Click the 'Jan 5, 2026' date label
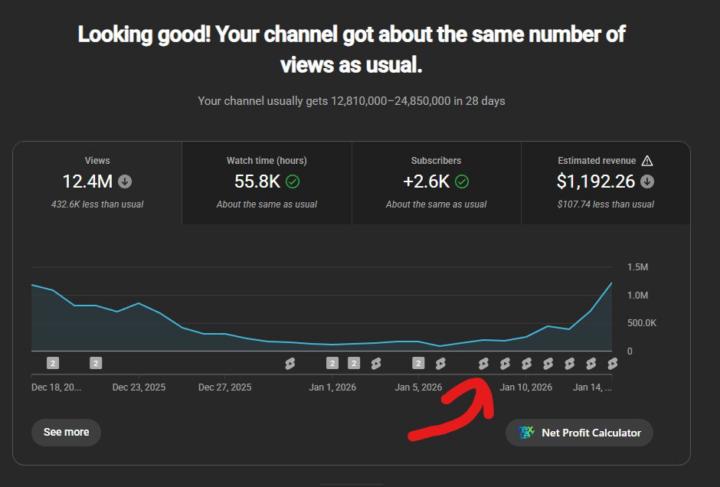 [x=418, y=387]
